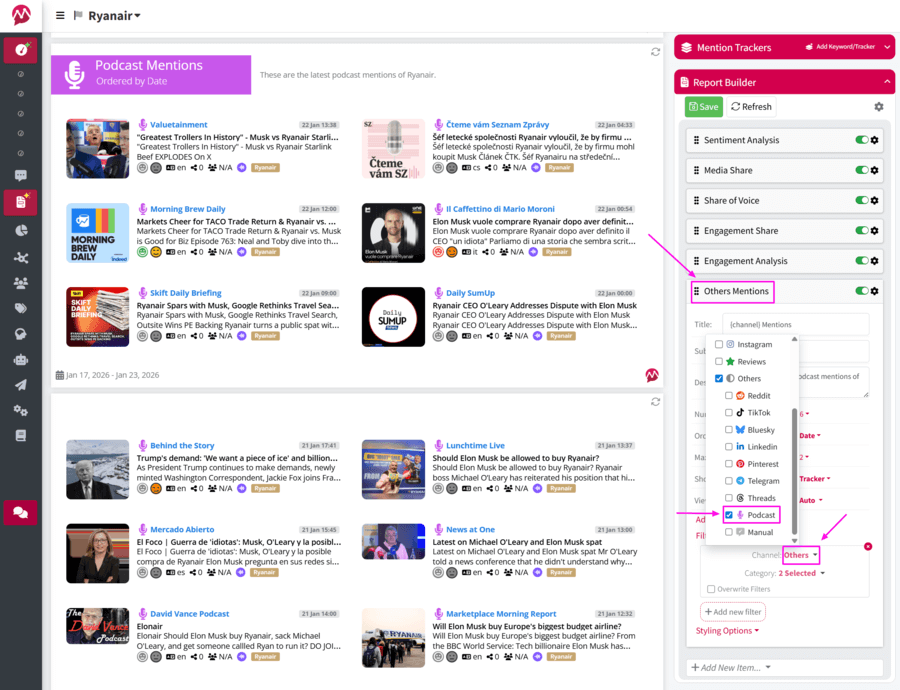900x690 pixels.
Task: Enable the Overwrite Filters checkbox
Action: pos(711,589)
